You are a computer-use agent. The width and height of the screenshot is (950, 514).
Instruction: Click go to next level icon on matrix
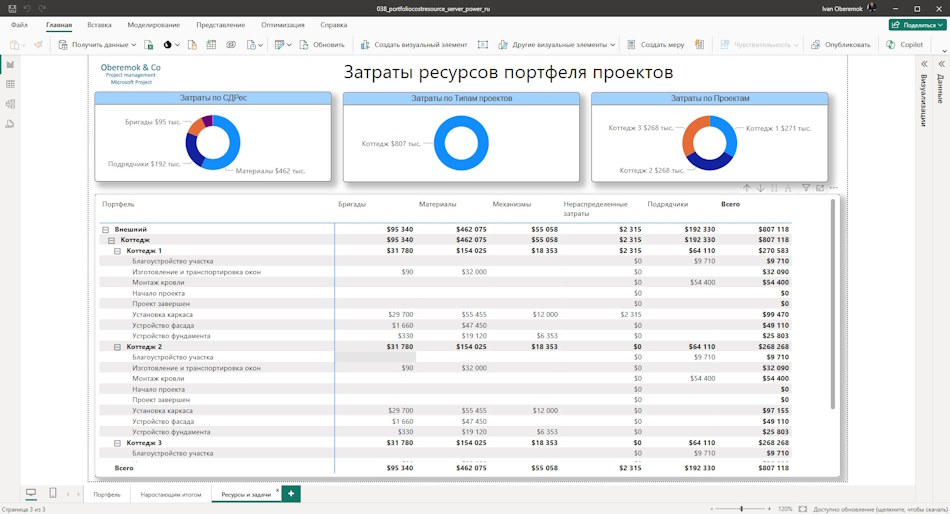(774, 189)
